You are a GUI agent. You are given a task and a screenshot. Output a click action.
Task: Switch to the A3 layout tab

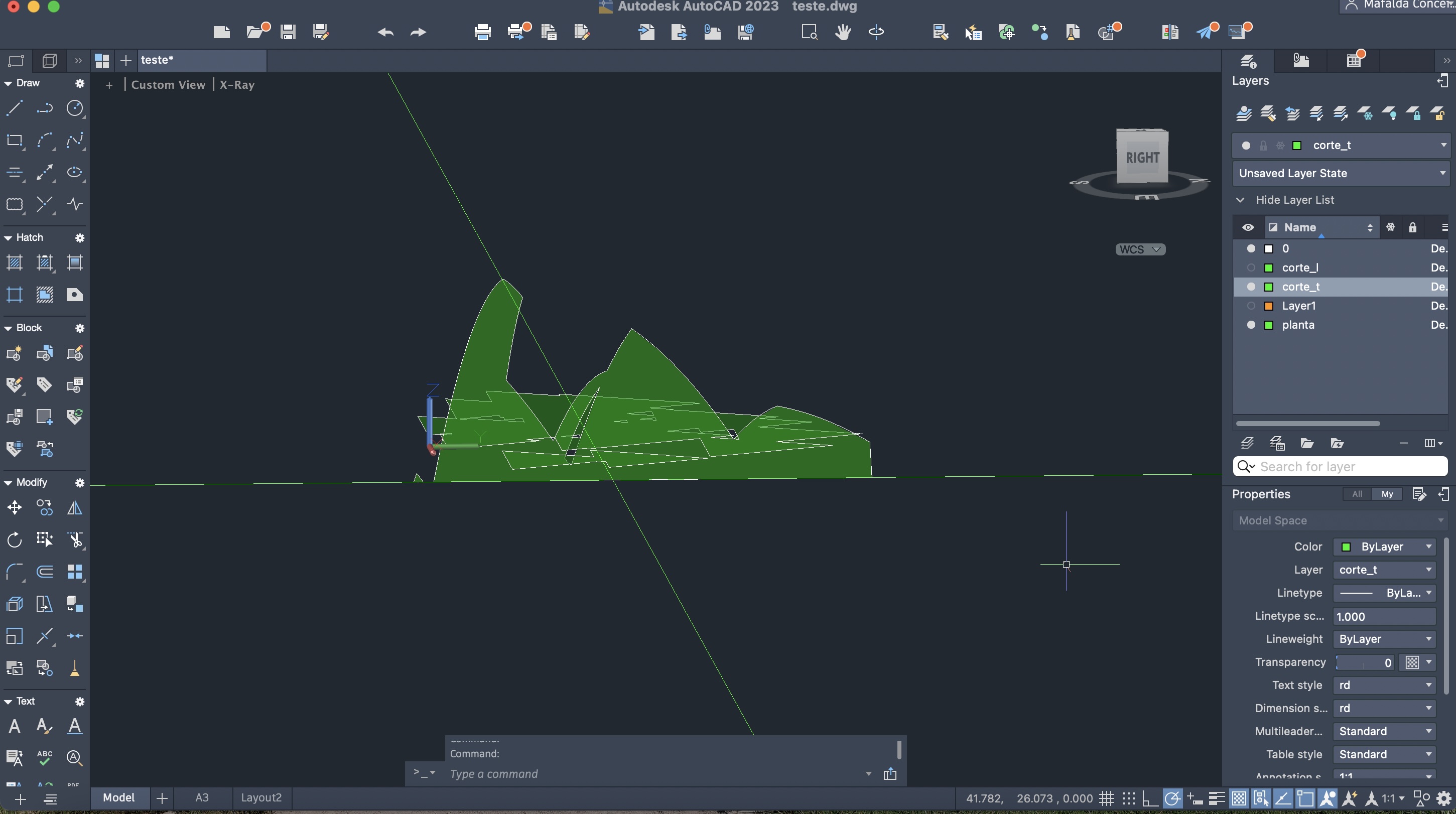tap(202, 797)
